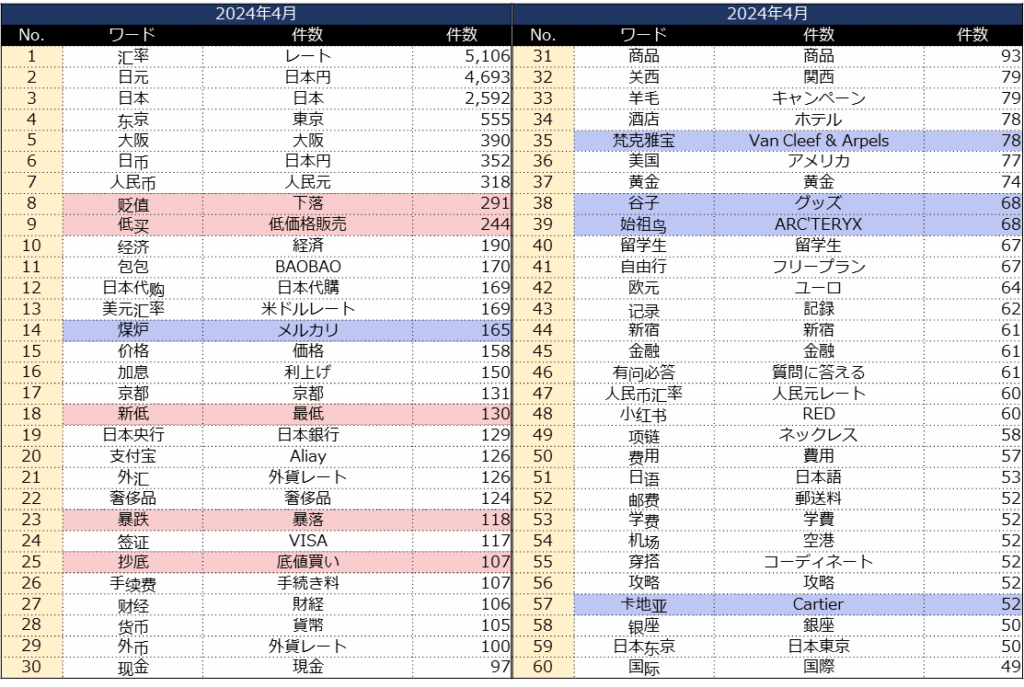Select the "新低" word cell
The width and height of the screenshot is (1024, 687).
133,414
